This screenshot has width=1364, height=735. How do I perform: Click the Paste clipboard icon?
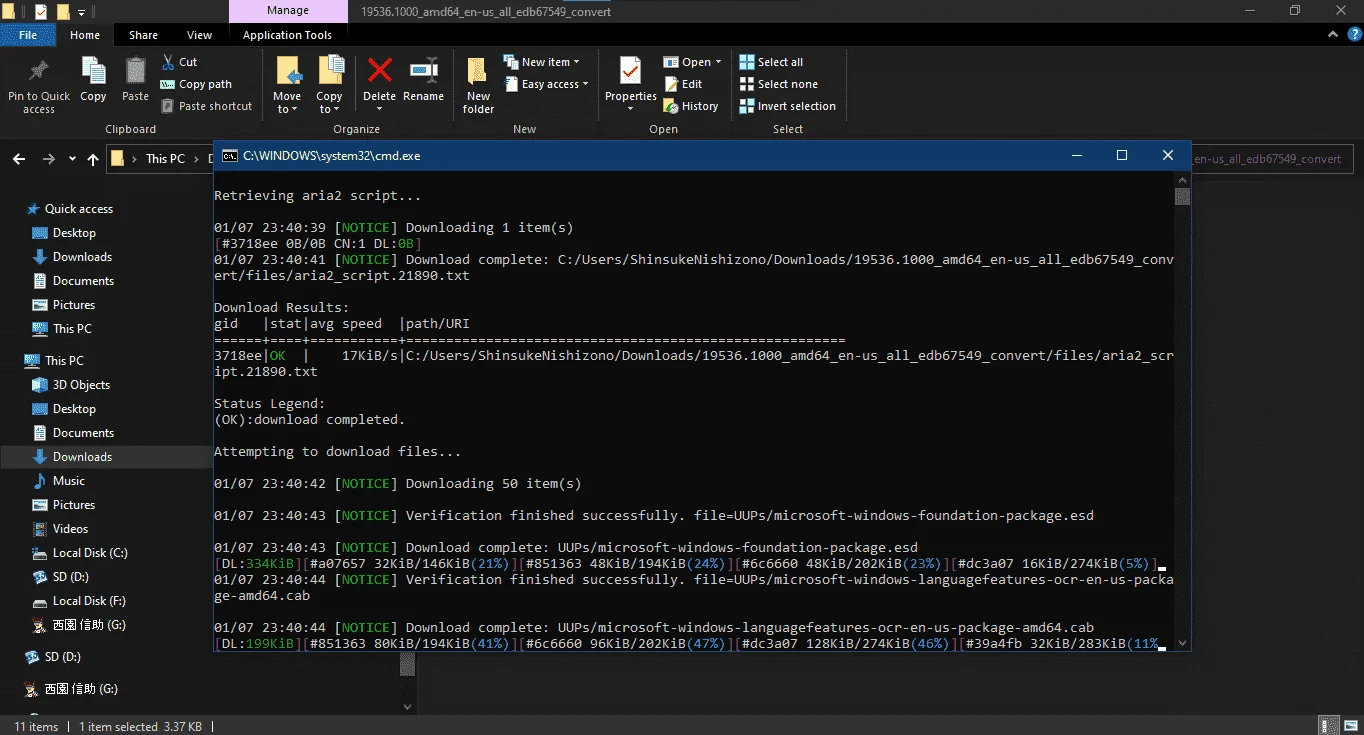tap(135, 72)
